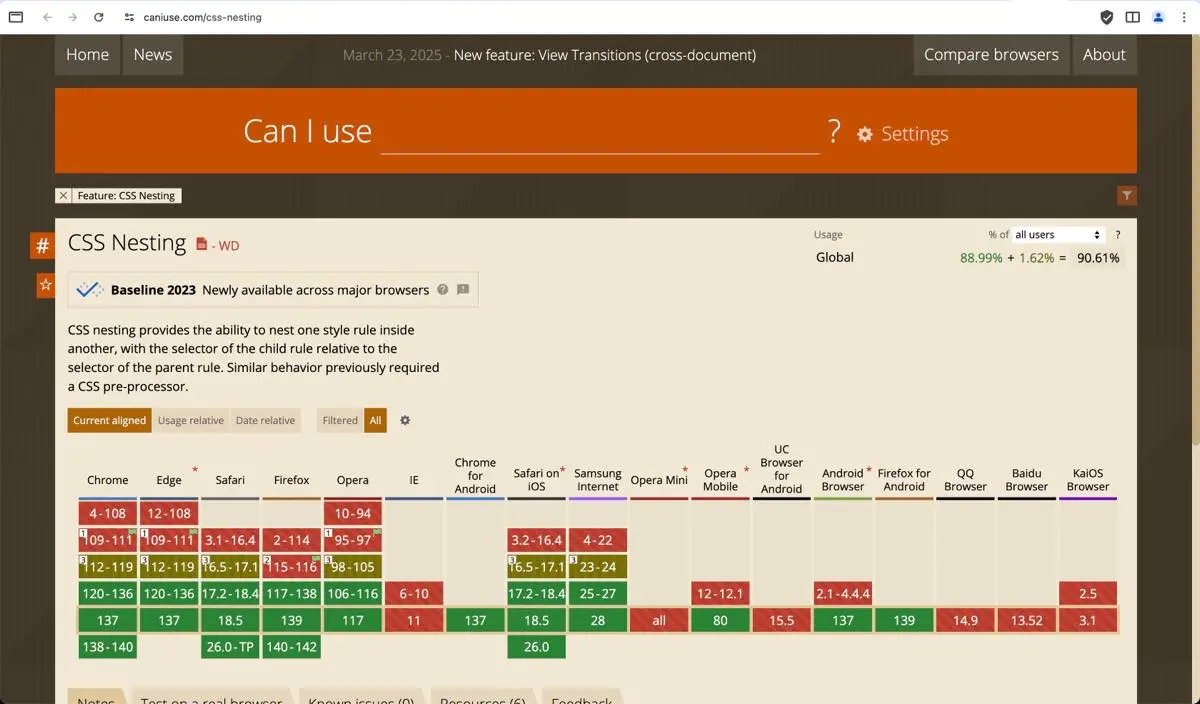Reload the page in the browser toolbar
Viewport: 1200px width, 704px height.
(x=98, y=17)
